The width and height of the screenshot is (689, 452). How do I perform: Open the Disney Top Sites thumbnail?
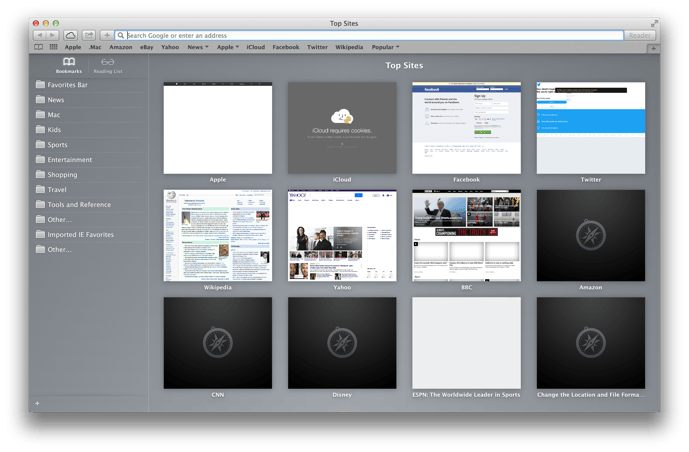342,343
